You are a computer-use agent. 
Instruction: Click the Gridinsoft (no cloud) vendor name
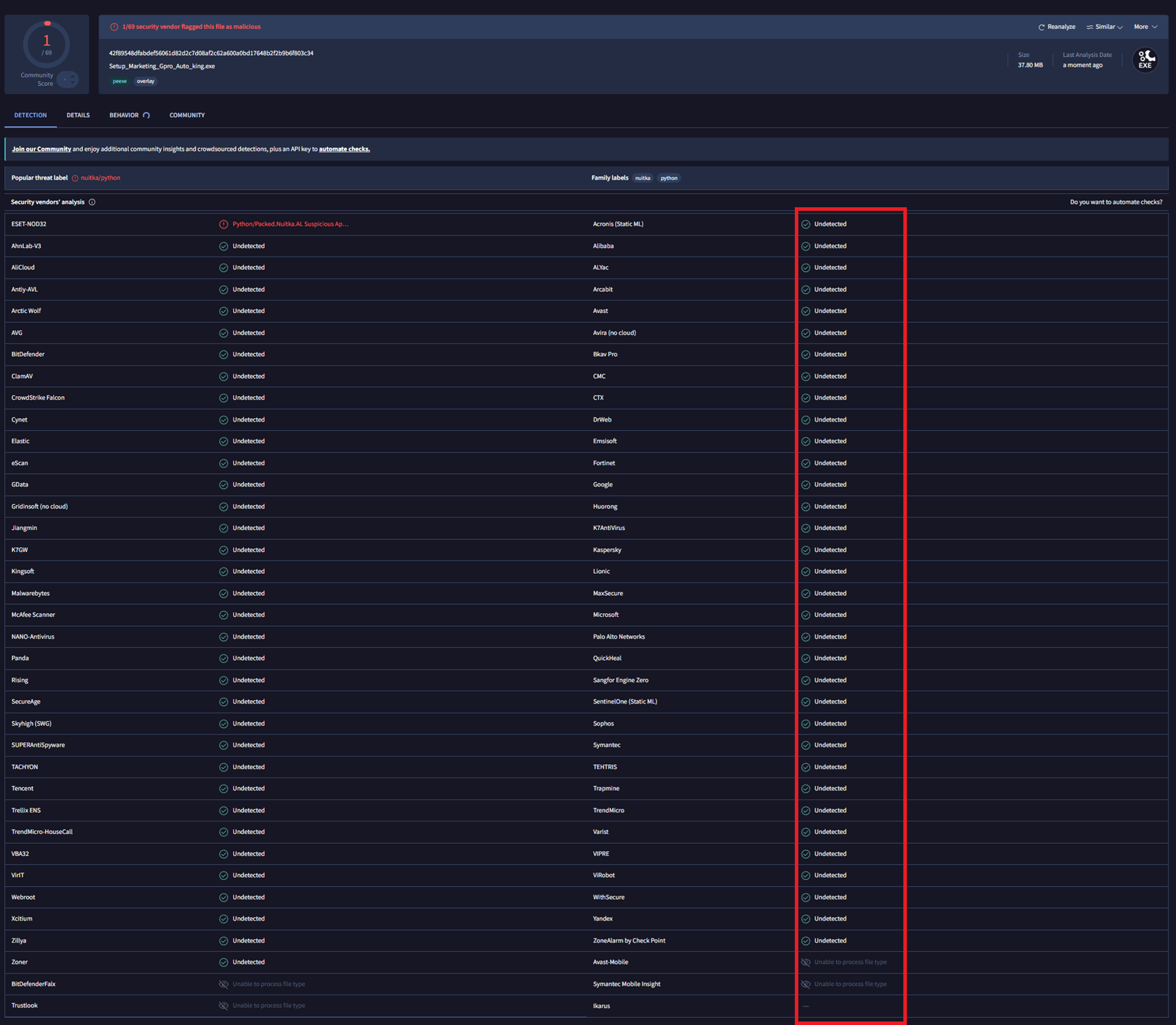[x=39, y=506]
